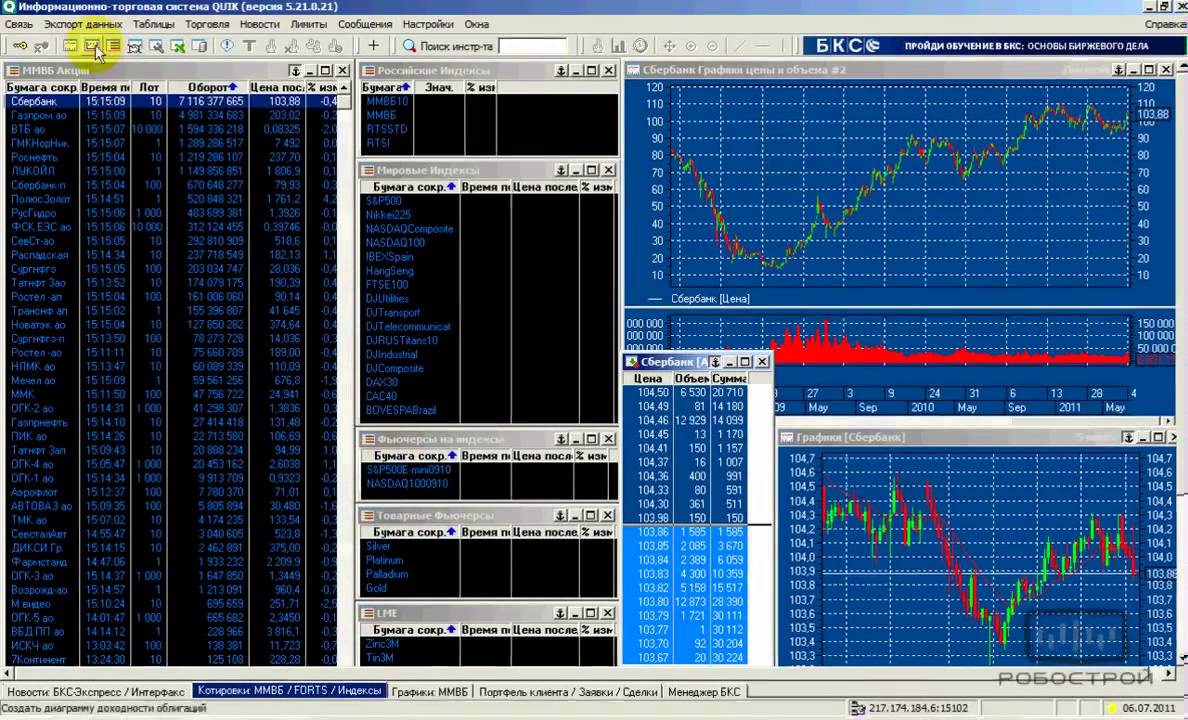Click the blue exclamation info icon
This screenshot has height=720, width=1188.
click(227, 46)
